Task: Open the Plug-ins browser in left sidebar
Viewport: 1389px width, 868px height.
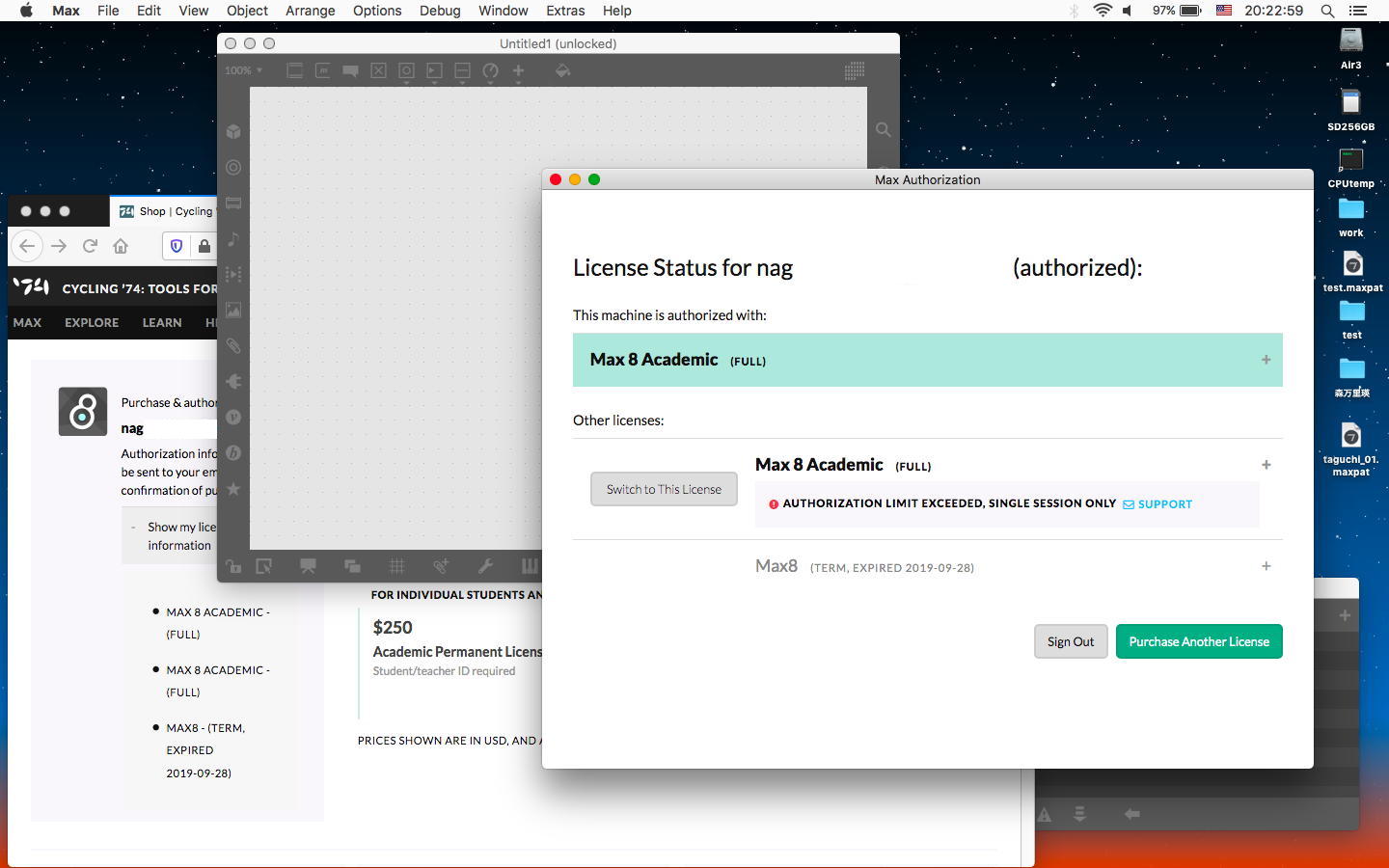Action: [x=233, y=381]
